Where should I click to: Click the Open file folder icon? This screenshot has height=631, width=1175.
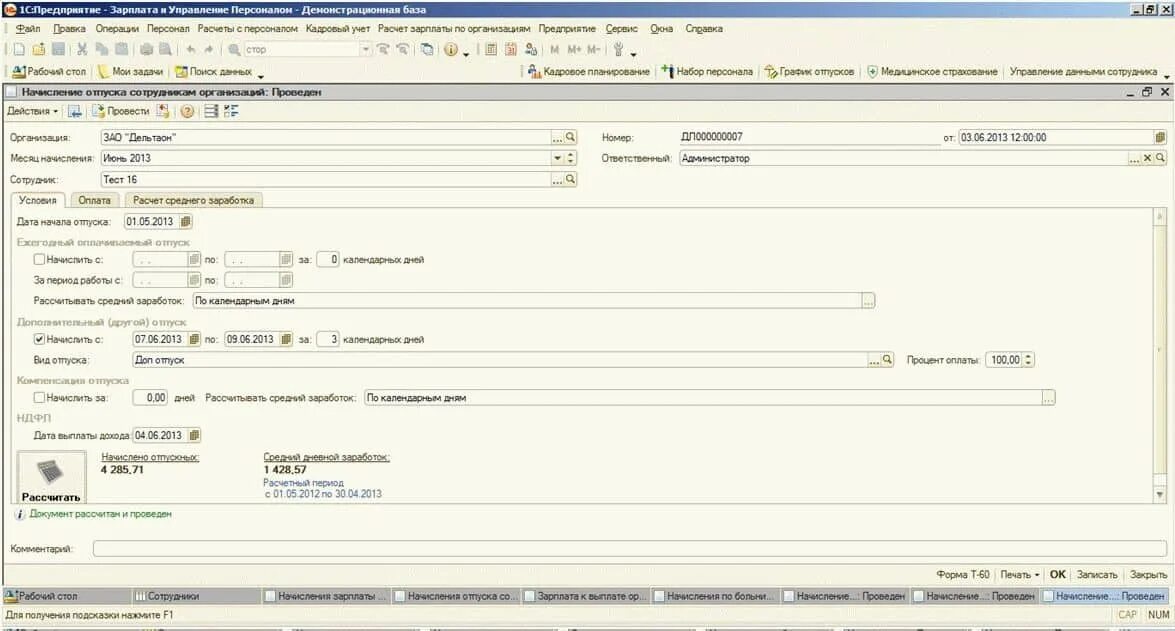[39, 49]
